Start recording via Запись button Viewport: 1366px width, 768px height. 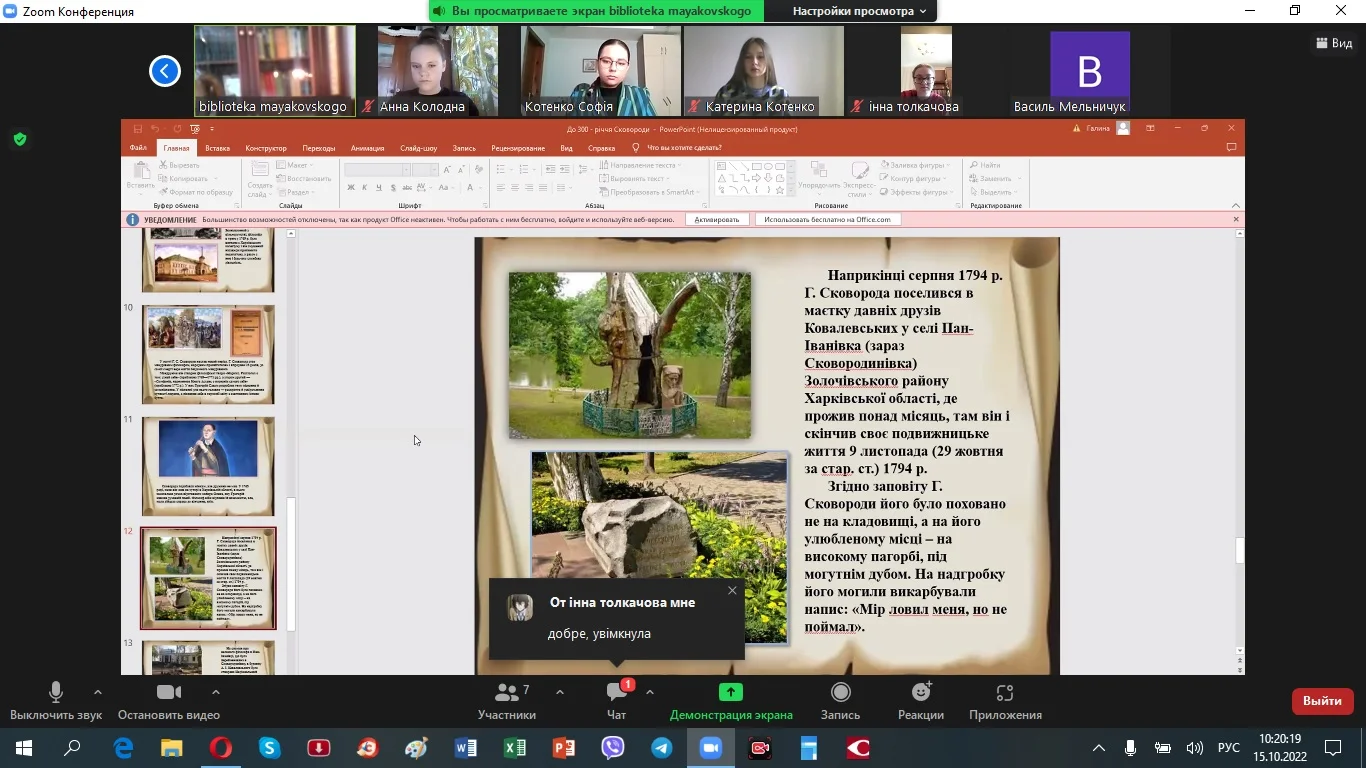tap(840, 700)
